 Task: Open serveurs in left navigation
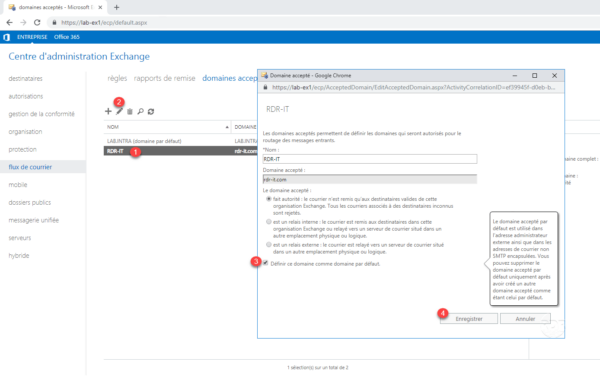[x=20, y=238]
